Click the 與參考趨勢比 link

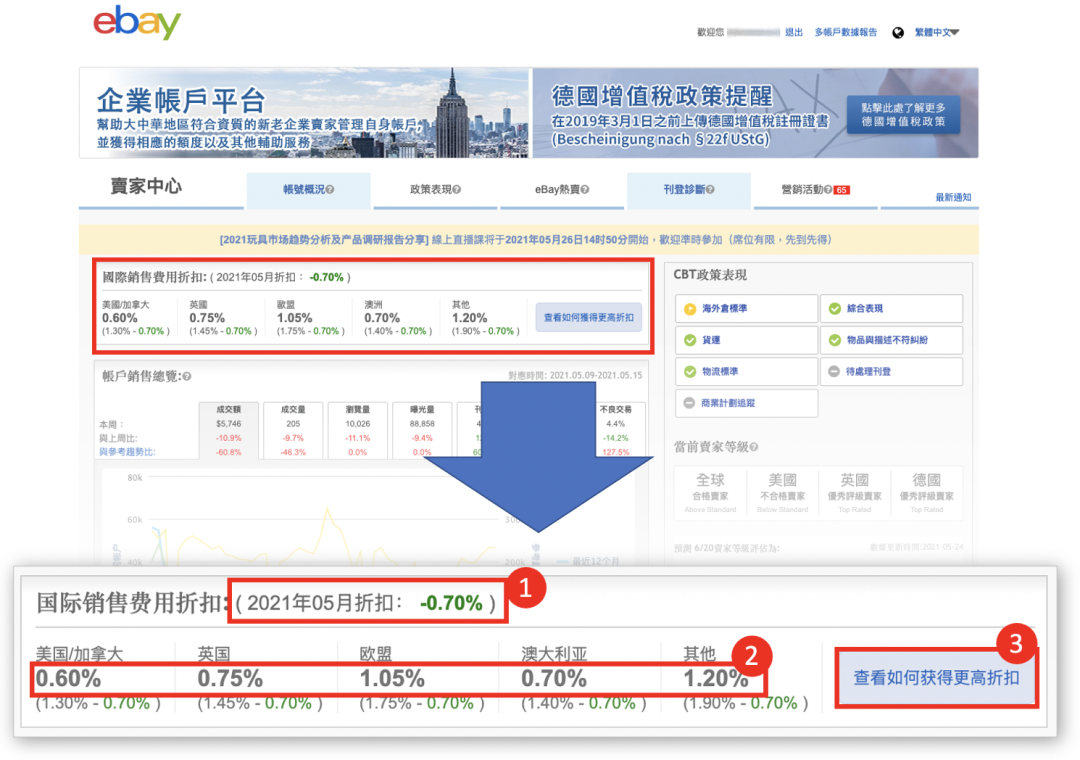click(127, 452)
